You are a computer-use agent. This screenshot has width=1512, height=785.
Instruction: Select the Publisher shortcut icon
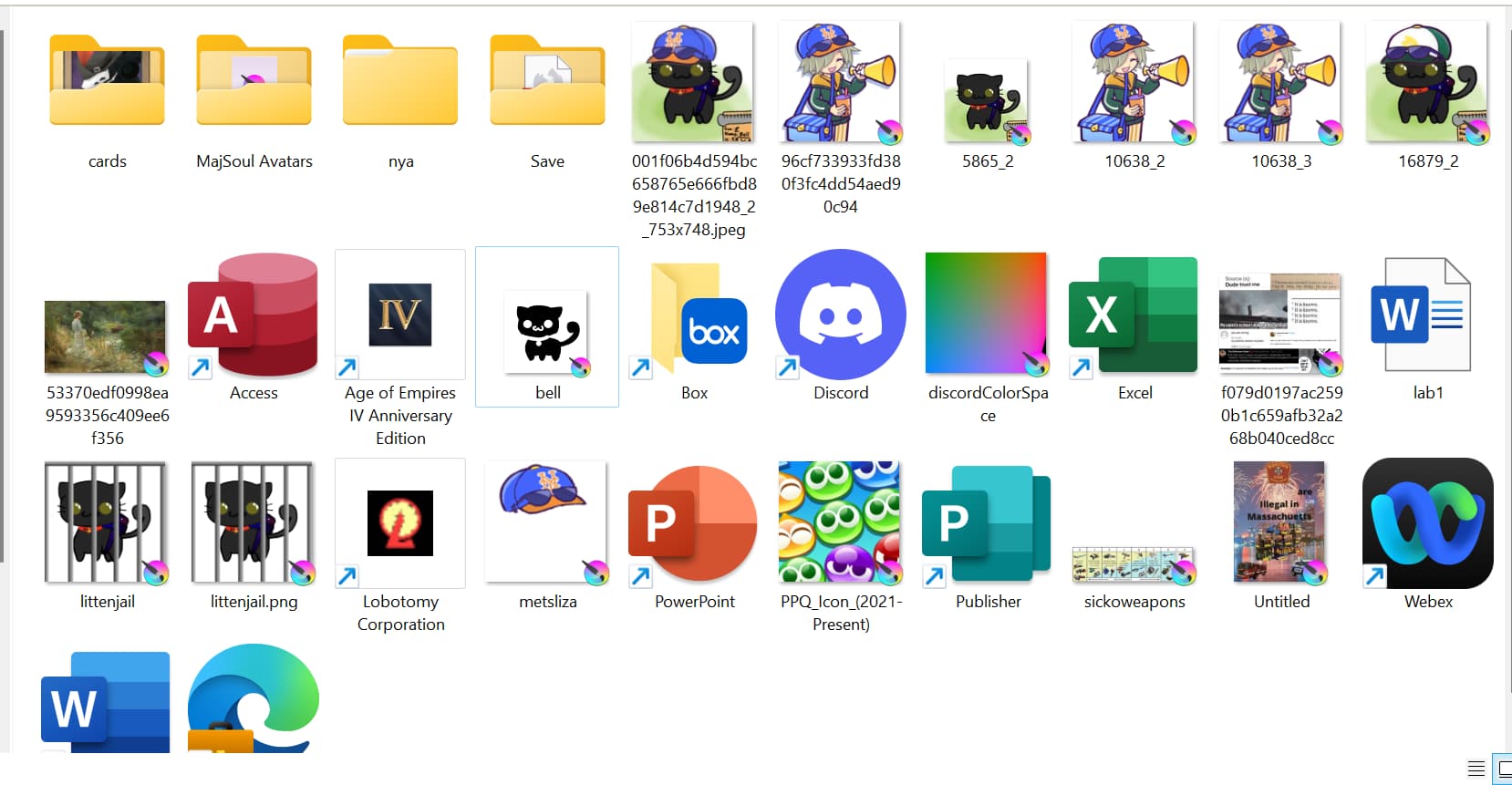click(988, 525)
